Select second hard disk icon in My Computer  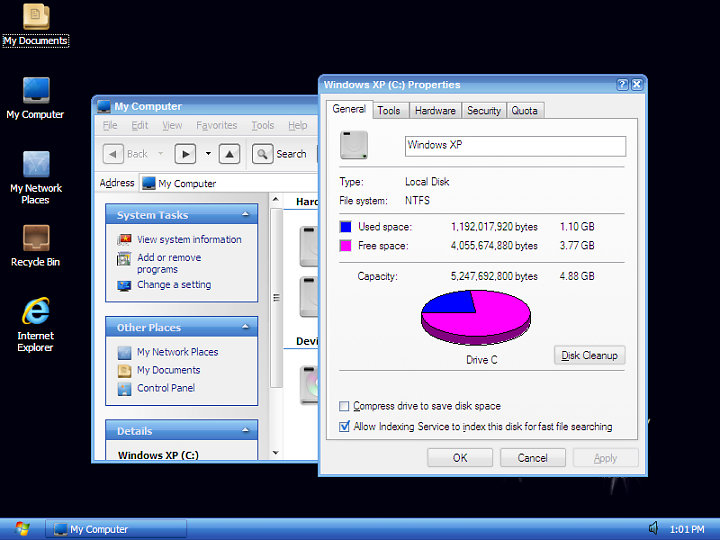click(309, 297)
